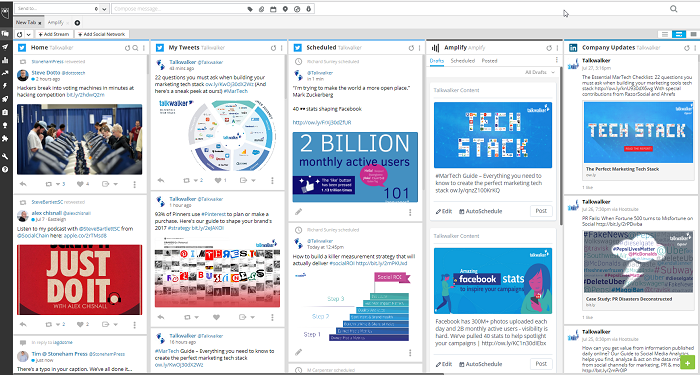
Task: Add location with the pin icon
Action: 285,9
